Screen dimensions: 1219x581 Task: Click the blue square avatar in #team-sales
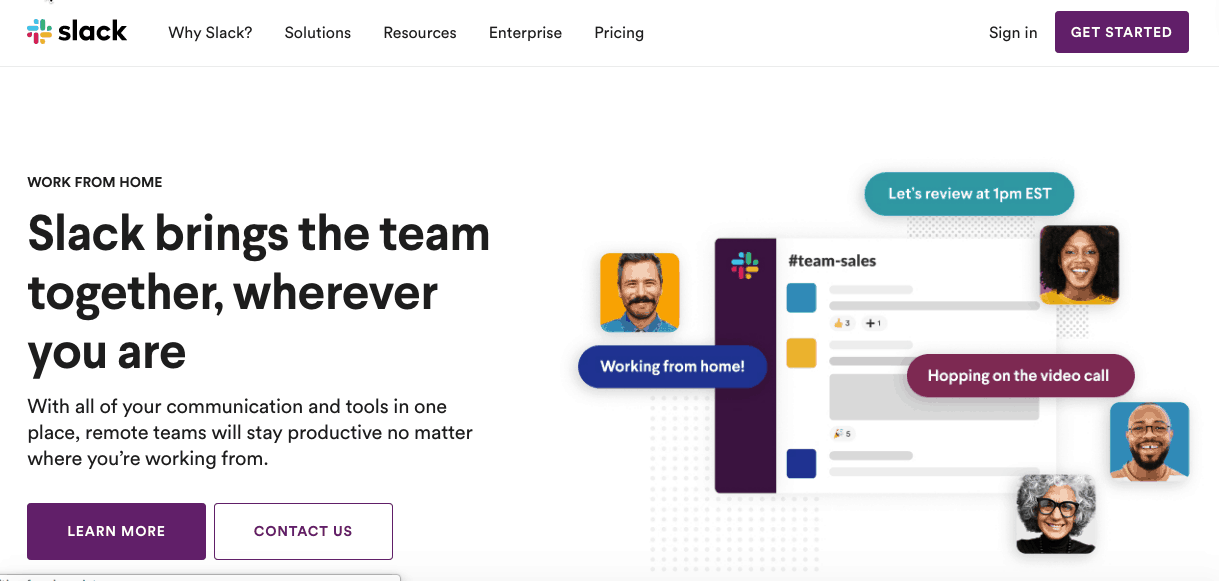coord(801,298)
